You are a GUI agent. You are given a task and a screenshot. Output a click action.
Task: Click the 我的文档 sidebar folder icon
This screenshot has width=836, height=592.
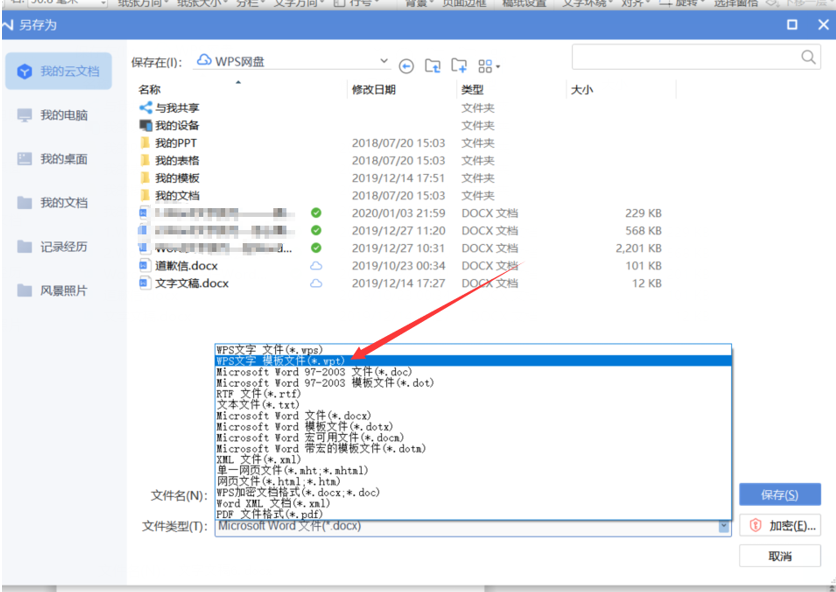coord(25,203)
